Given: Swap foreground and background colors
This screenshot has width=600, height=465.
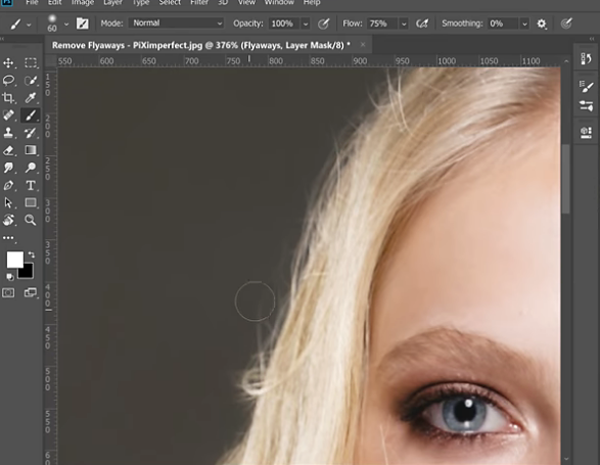Looking at the screenshot, I should click(x=31, y=255).
